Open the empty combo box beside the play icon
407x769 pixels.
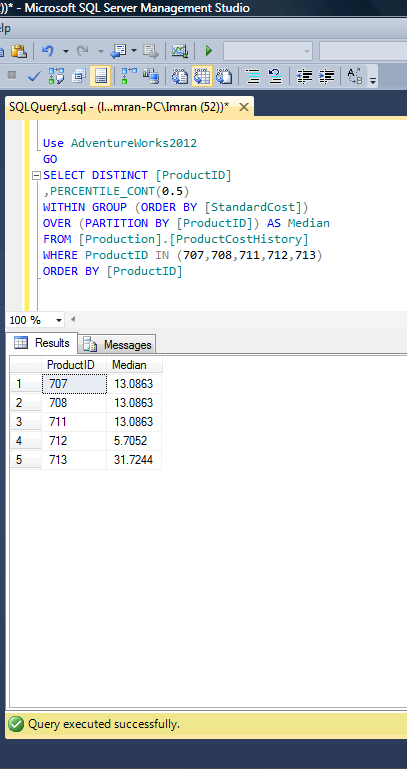tap(268, 51)
